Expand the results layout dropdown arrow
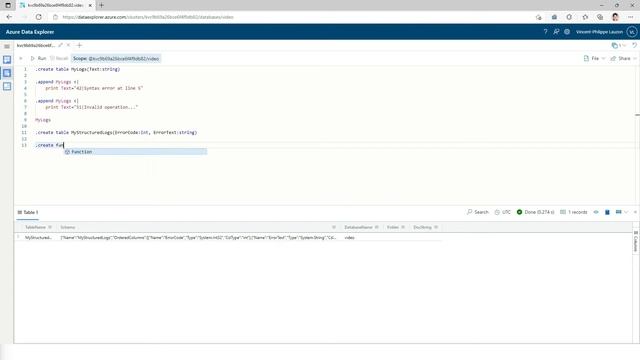Screen dimensions: 640x360 [x=626, y=212]
